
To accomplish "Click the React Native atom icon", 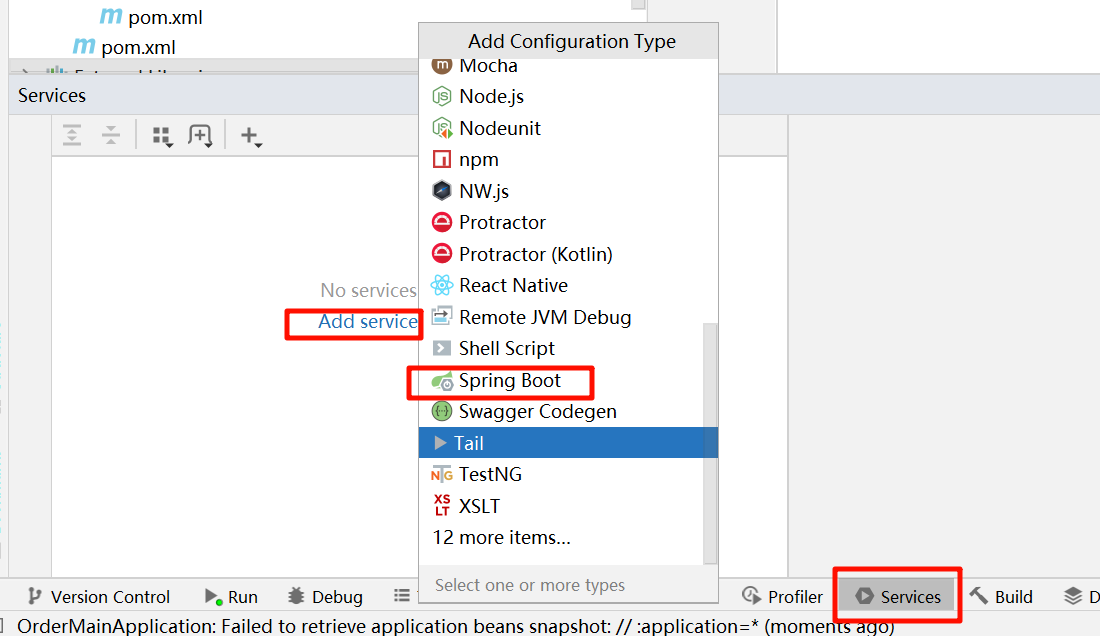I will 442,285.
